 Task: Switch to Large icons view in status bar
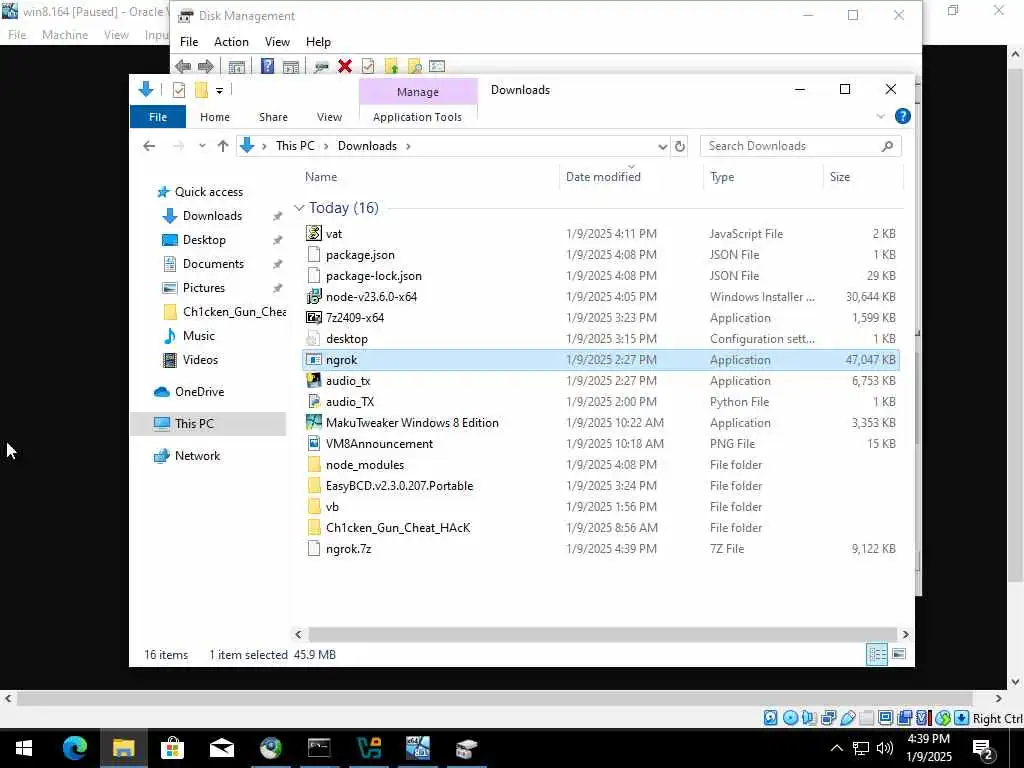(899, 654)
